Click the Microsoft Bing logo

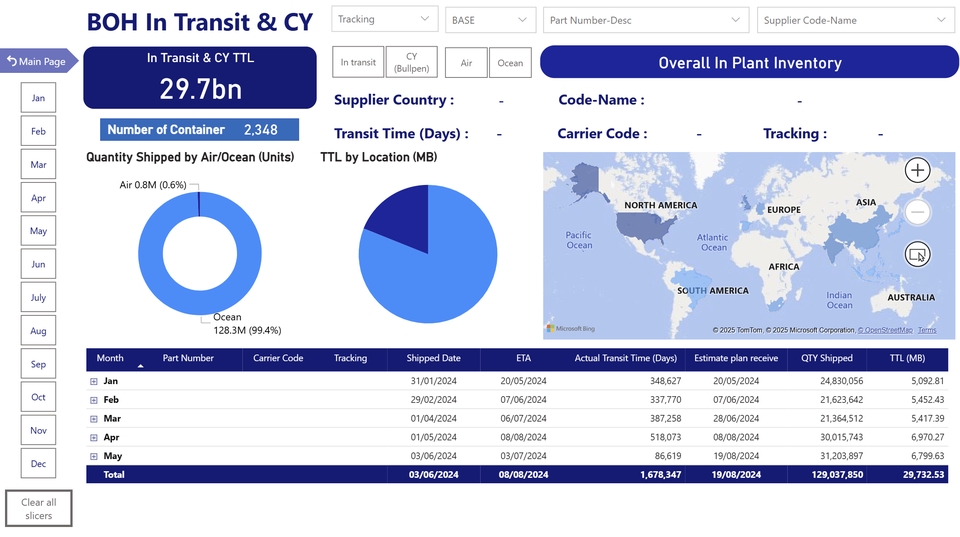pyautogui.click(x=571, y=328)
